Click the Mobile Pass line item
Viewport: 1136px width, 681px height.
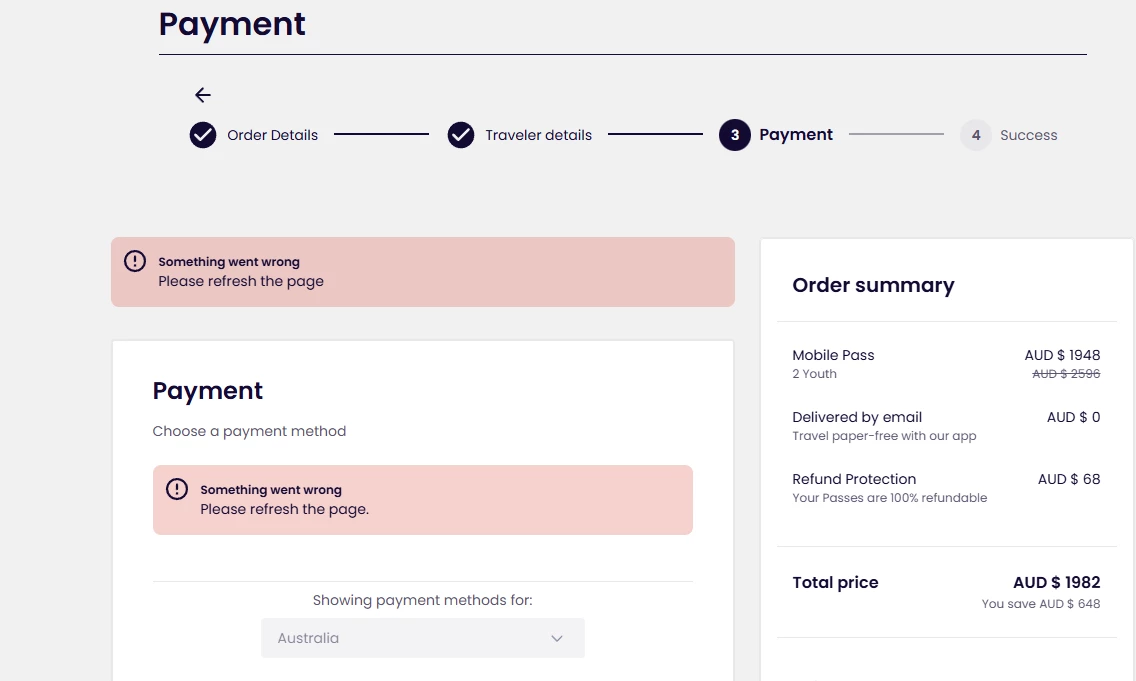pyautogui.click(x=833, y=355)
